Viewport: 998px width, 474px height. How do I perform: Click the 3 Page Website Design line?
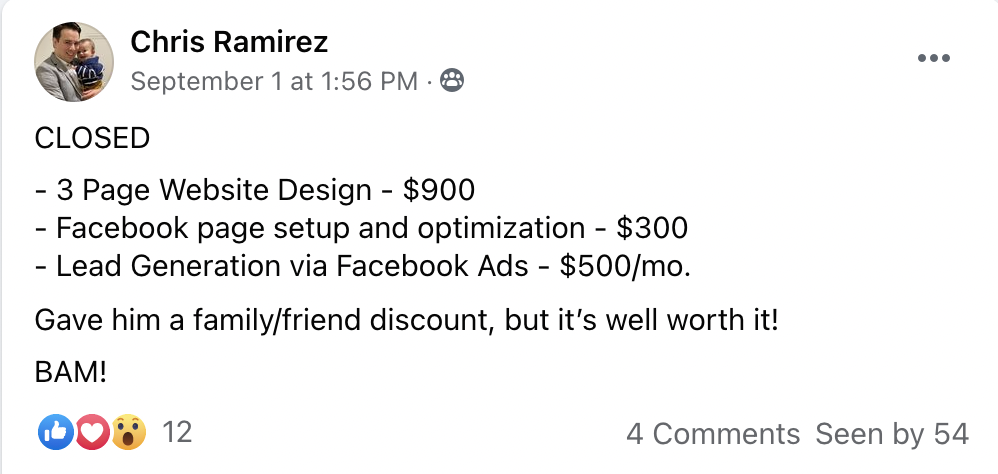pyautogui.click(x=212, y=188)
